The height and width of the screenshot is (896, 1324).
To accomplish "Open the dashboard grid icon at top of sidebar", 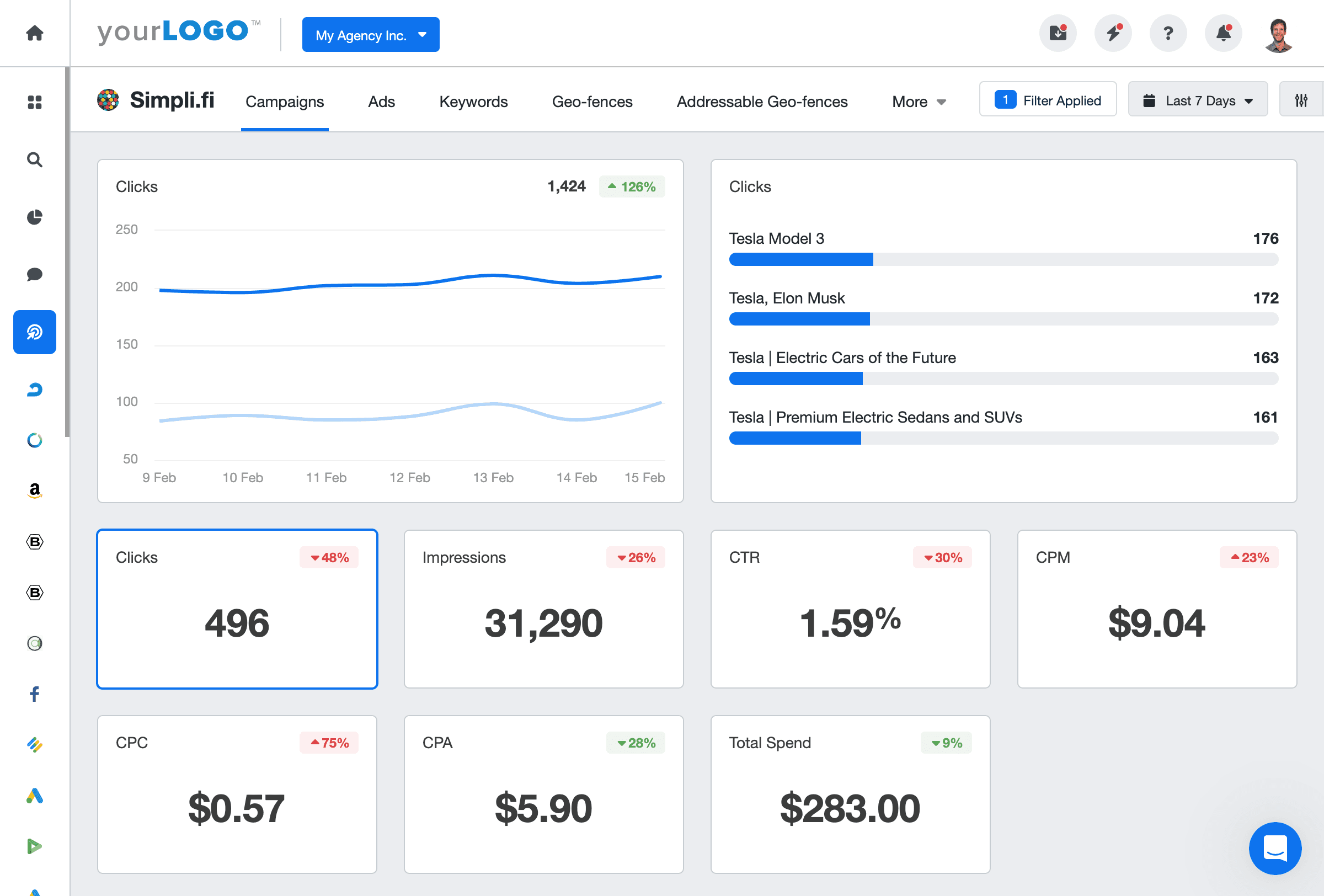I will click(34, 103).
